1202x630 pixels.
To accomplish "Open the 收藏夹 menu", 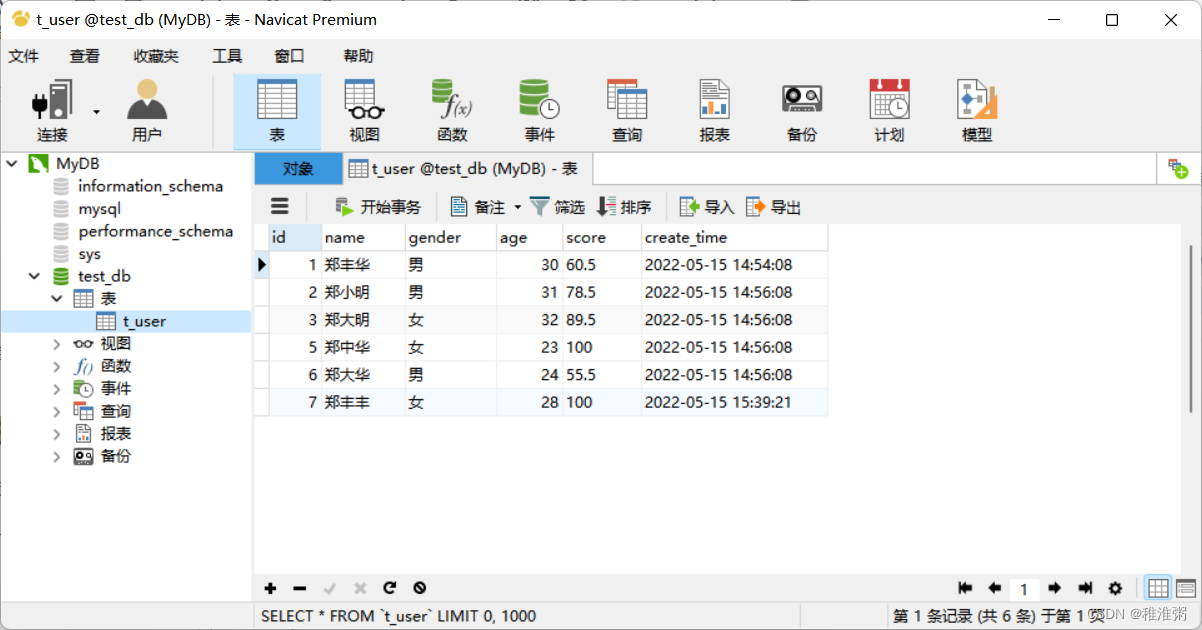I will coord(156,56).
